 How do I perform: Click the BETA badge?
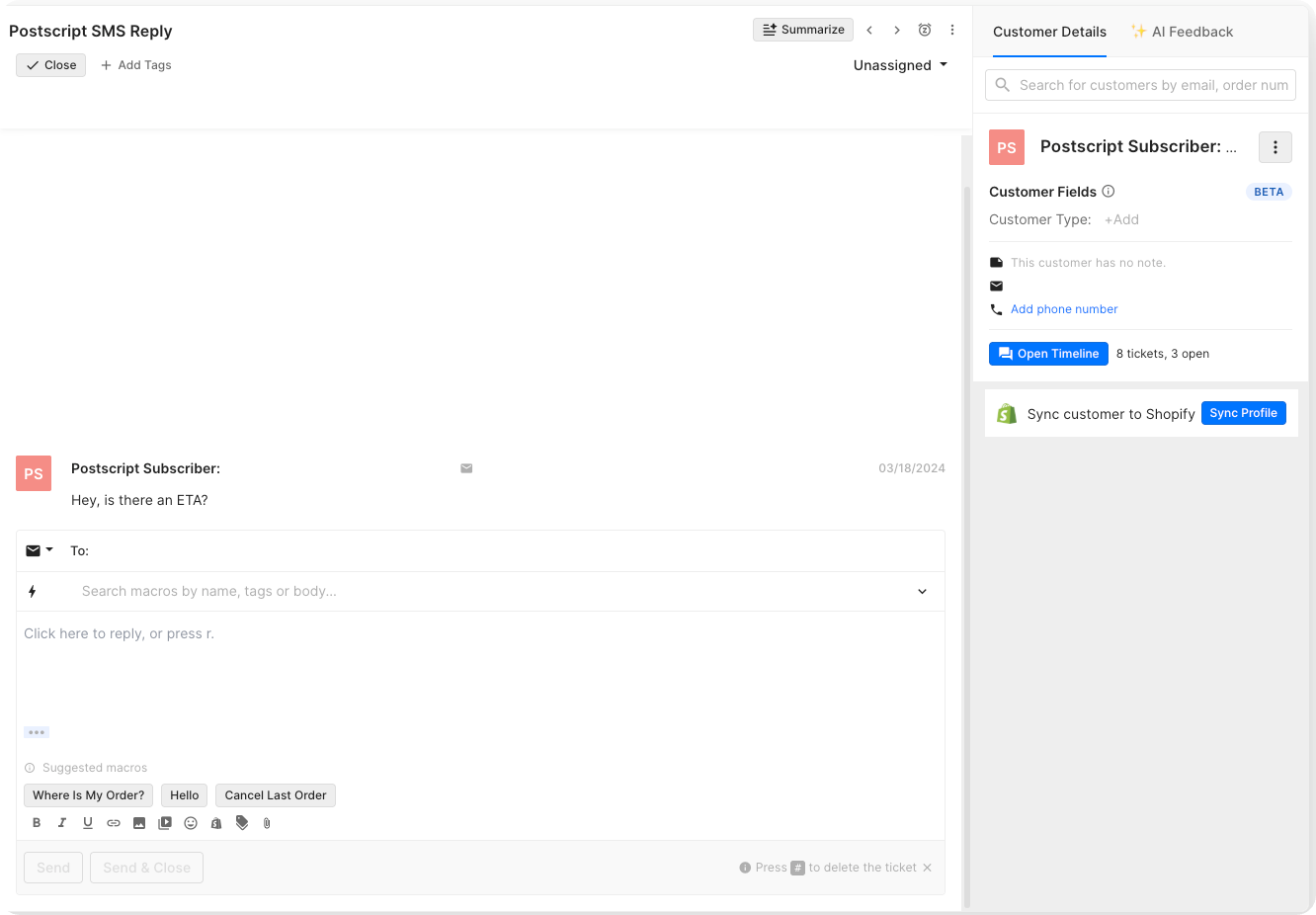[1269, 192]
